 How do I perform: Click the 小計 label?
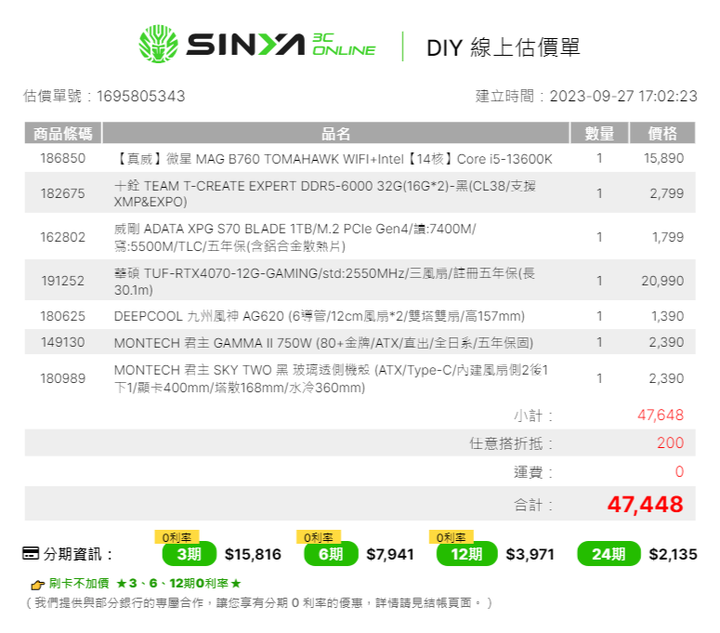[533, 416]
